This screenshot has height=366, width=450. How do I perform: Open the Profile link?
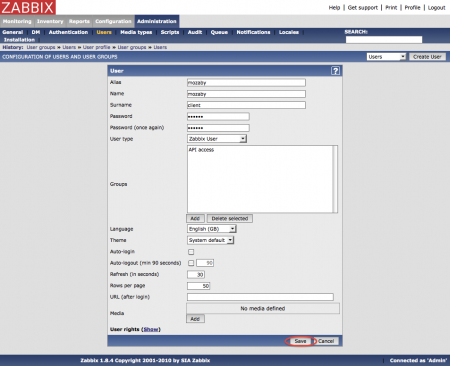pos(412,7)
